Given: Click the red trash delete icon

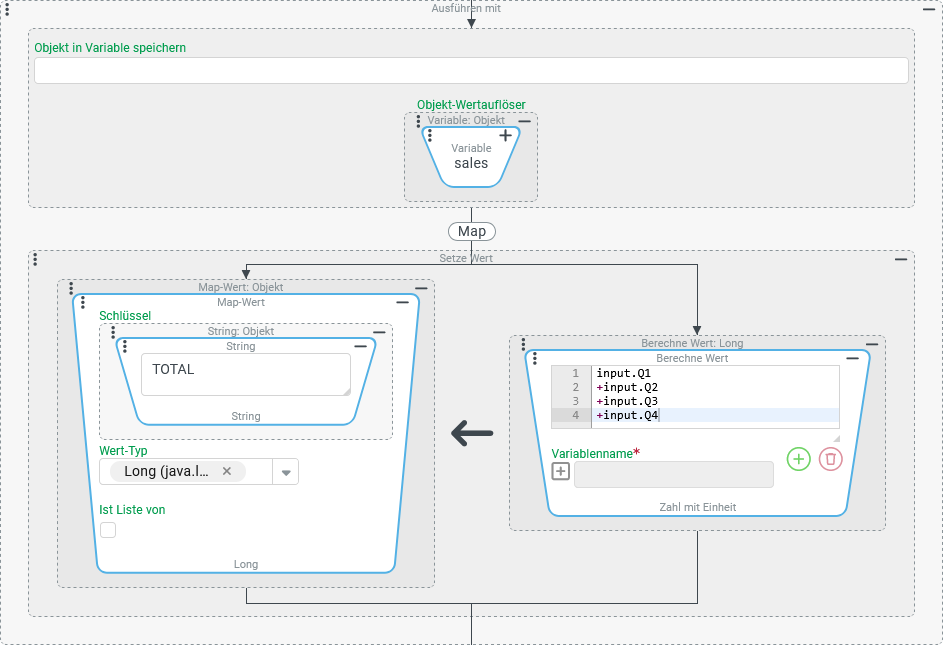Looking at the screenshot, I should coord(831,459).
